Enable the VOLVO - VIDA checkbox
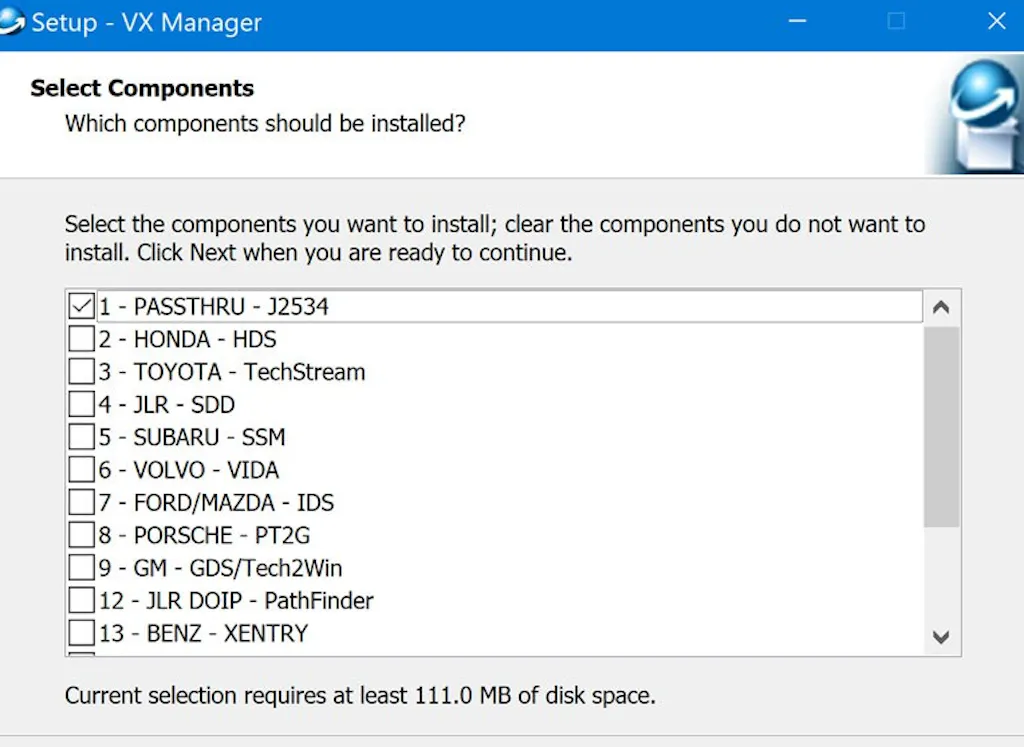The width and height of the screenshot is (1024, 747). click(81, 470)
